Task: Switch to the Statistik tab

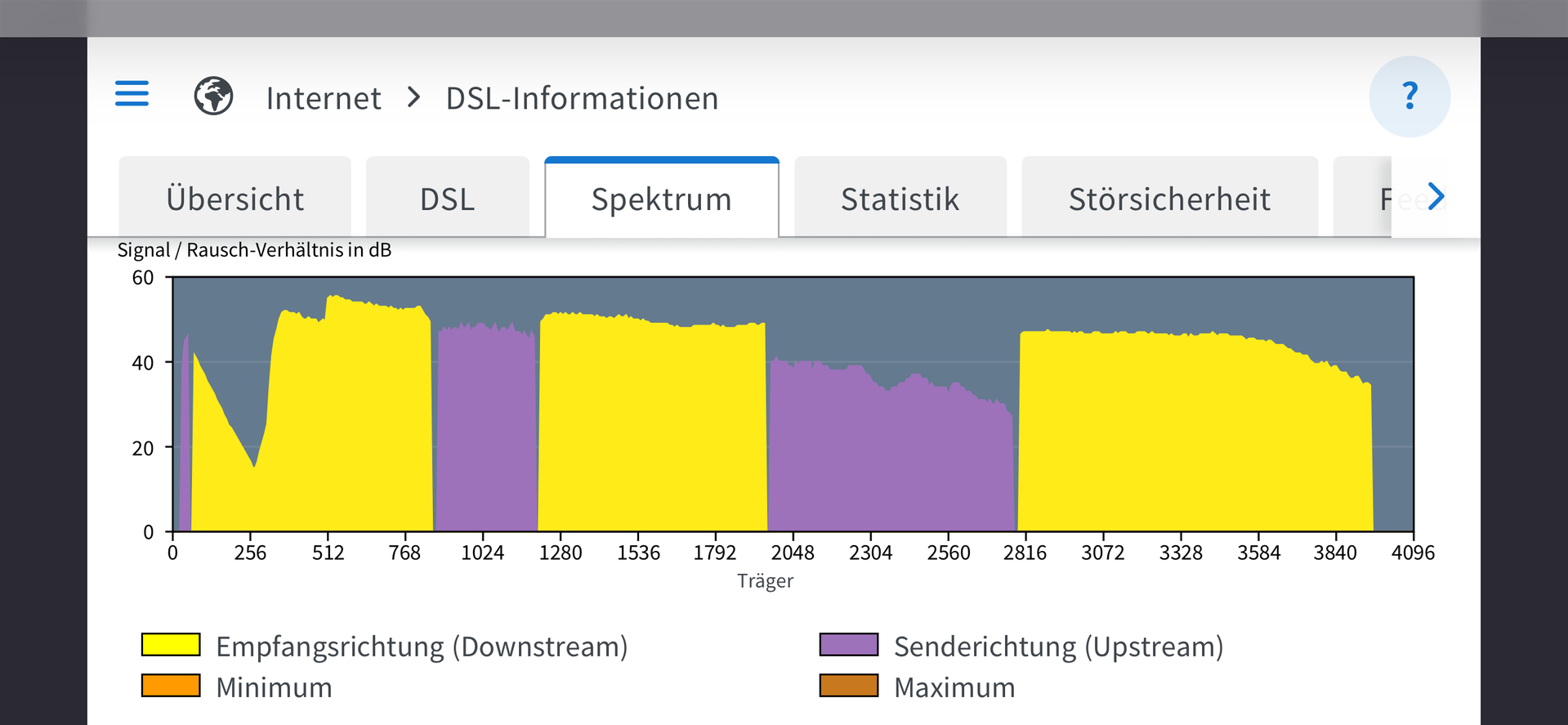Action: 900,199
